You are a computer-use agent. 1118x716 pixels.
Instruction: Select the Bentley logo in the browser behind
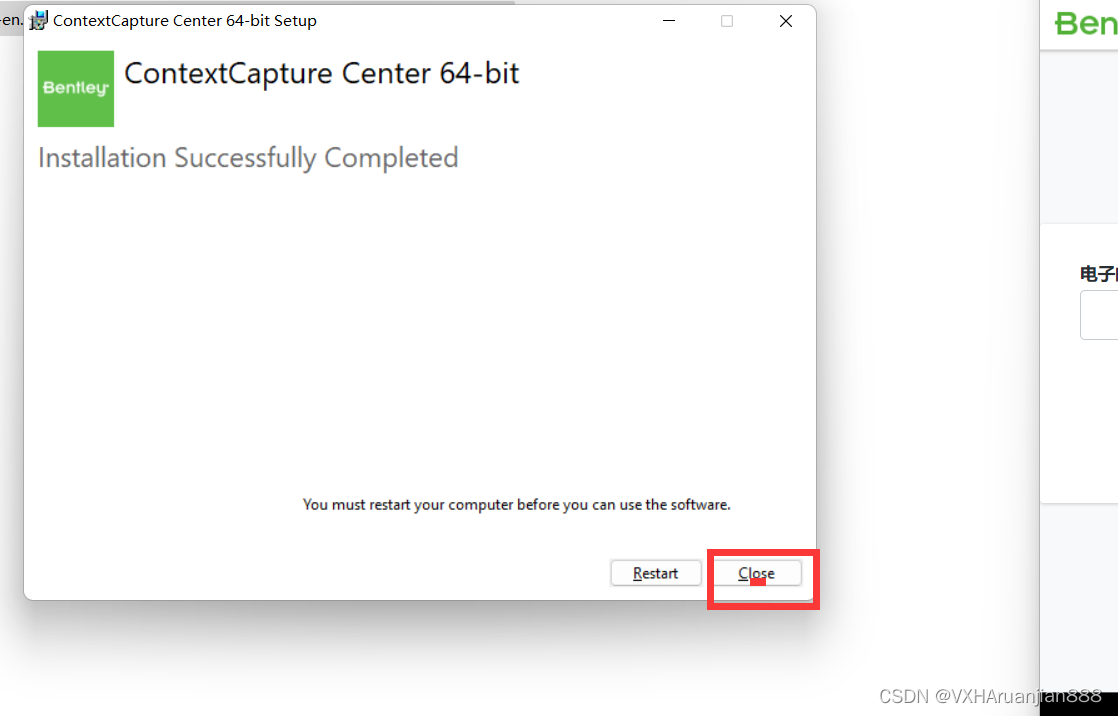point(1090,22)
